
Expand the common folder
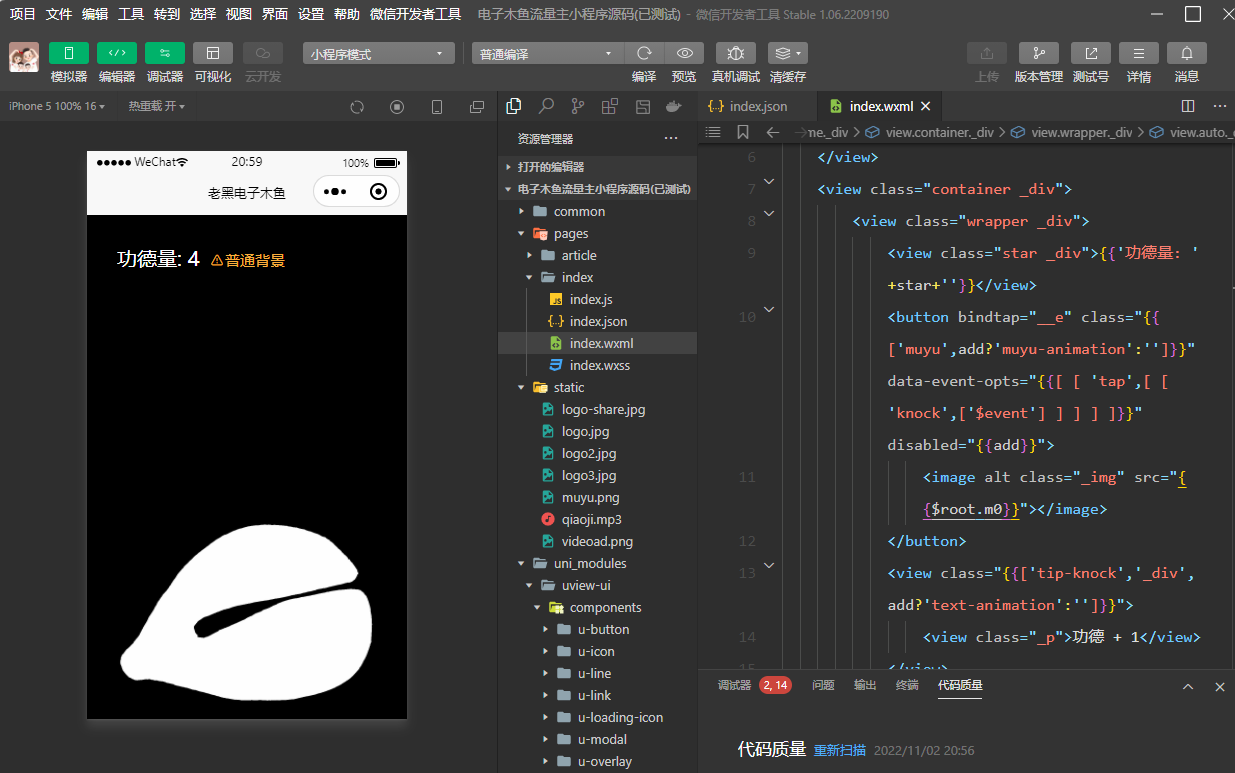579,211
